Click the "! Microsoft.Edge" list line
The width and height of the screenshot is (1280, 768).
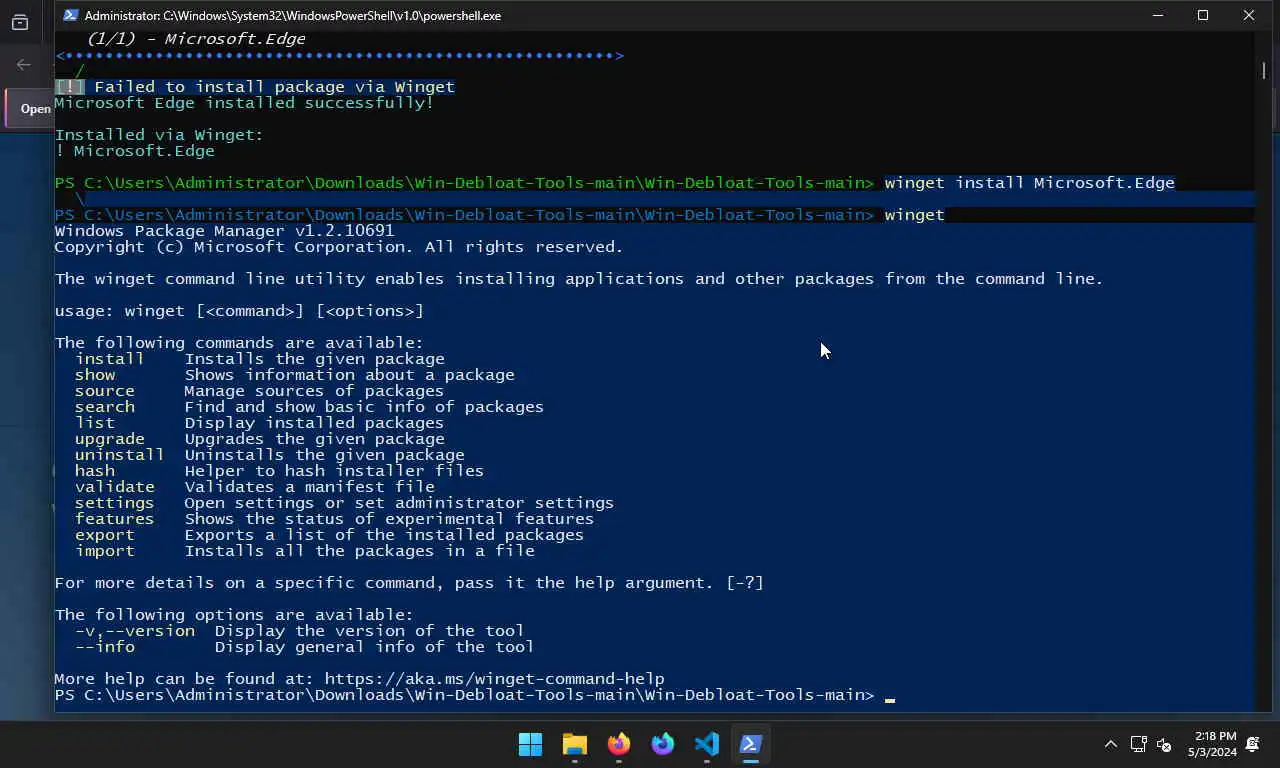(134, 151)
